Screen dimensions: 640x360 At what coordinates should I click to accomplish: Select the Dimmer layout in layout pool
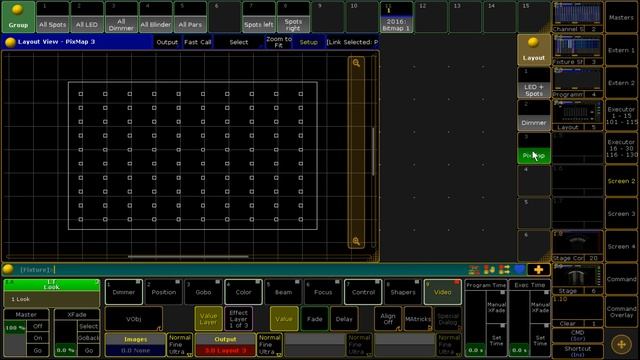click(x=533, y=115)
